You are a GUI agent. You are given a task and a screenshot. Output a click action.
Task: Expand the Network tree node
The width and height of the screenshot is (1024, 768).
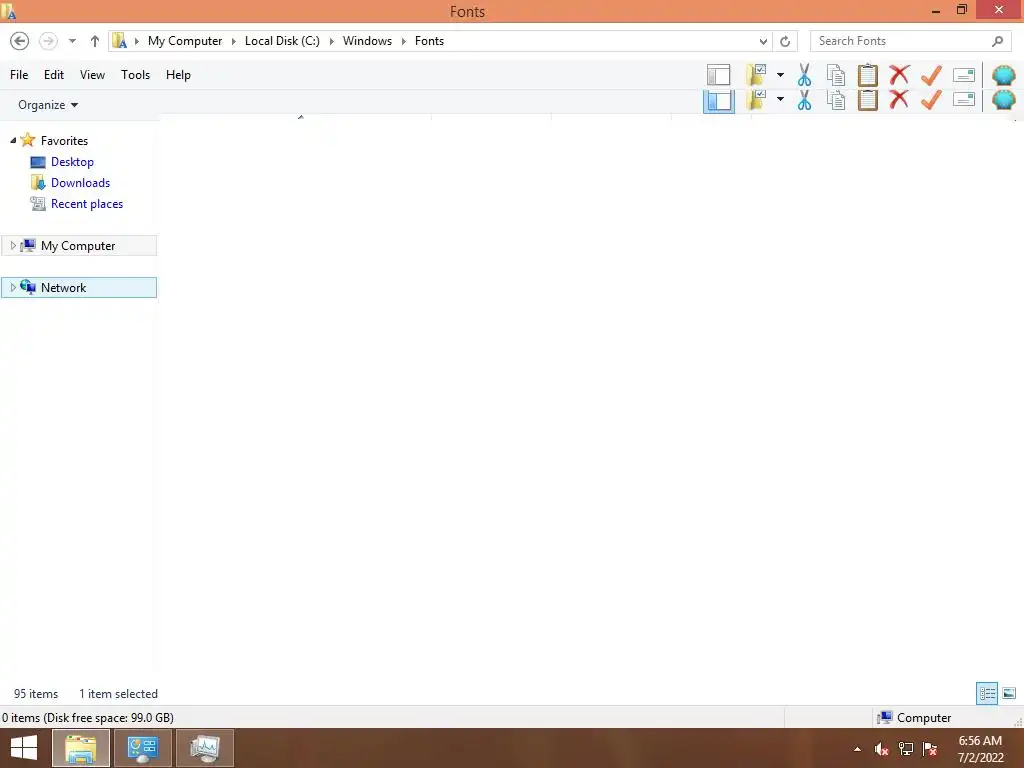[x=13, y=287]
